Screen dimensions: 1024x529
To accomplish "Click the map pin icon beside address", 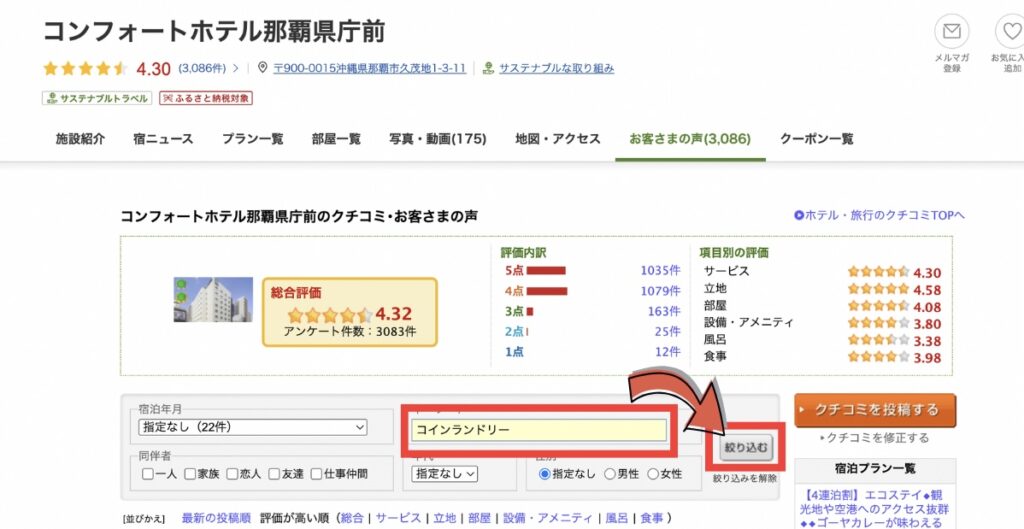I will pyautogui.click(x=263, y=68).
